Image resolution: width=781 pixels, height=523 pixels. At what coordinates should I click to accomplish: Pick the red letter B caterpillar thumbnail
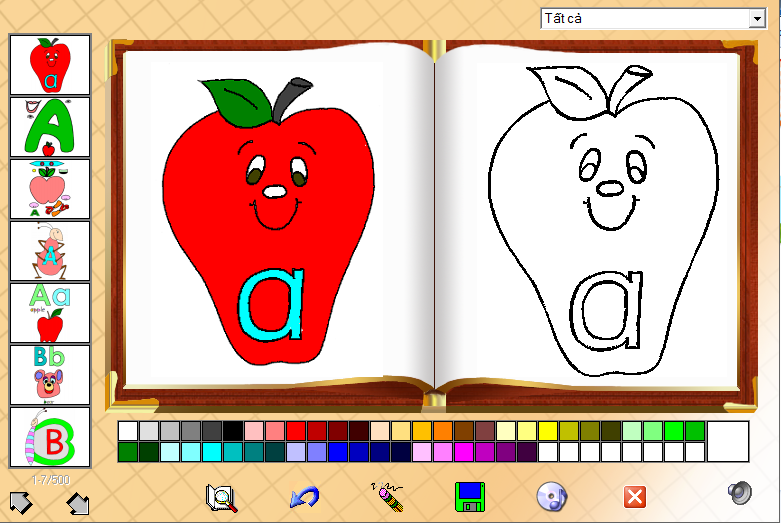pyautogui.click(x=50, y=437)
